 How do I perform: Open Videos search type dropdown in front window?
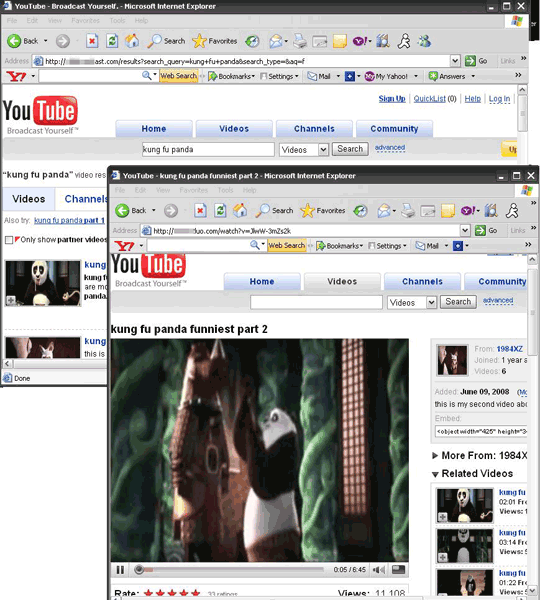[431, 302]
